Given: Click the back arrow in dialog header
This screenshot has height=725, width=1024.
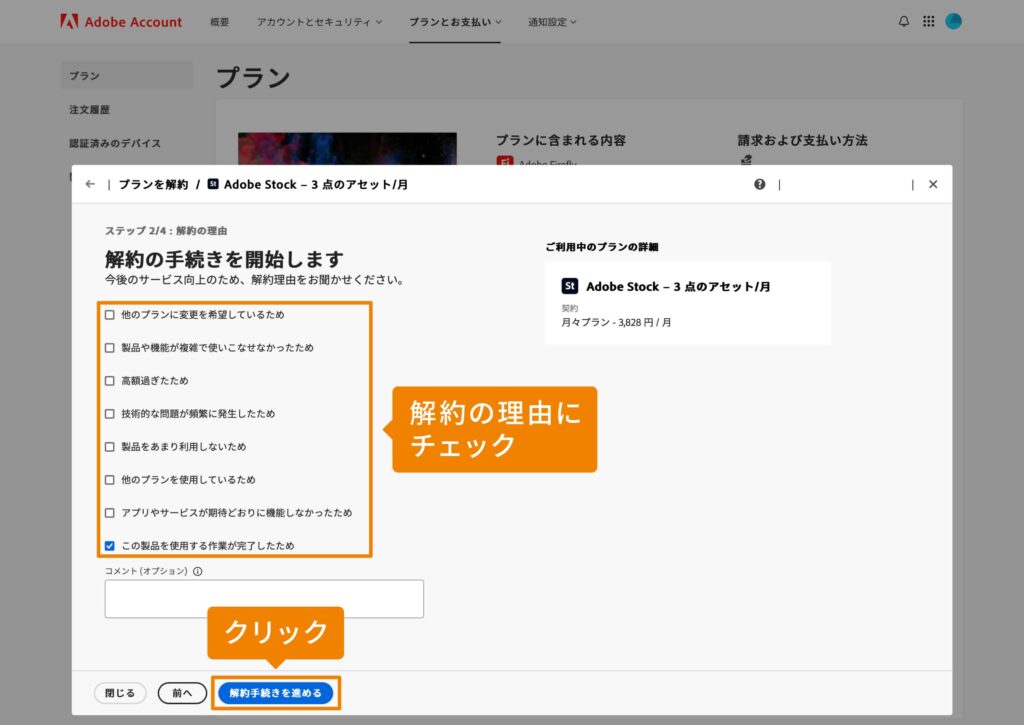Looking at the screenshot, I should coord(90,184).
